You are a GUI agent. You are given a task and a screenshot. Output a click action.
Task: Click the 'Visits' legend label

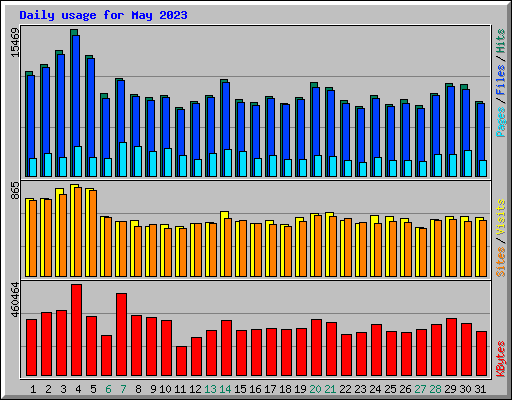pos(501,218)
